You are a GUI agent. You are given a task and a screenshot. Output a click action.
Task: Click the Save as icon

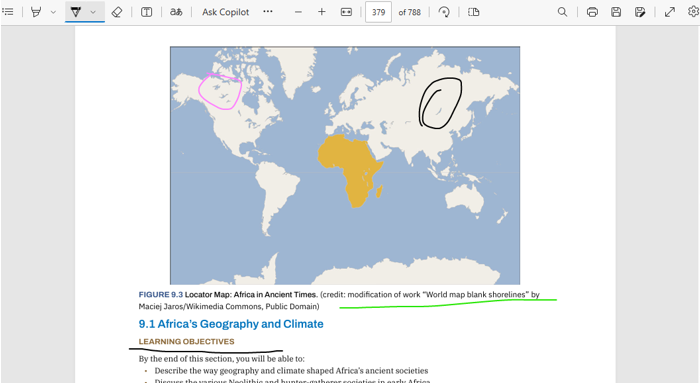pos(640,12)
